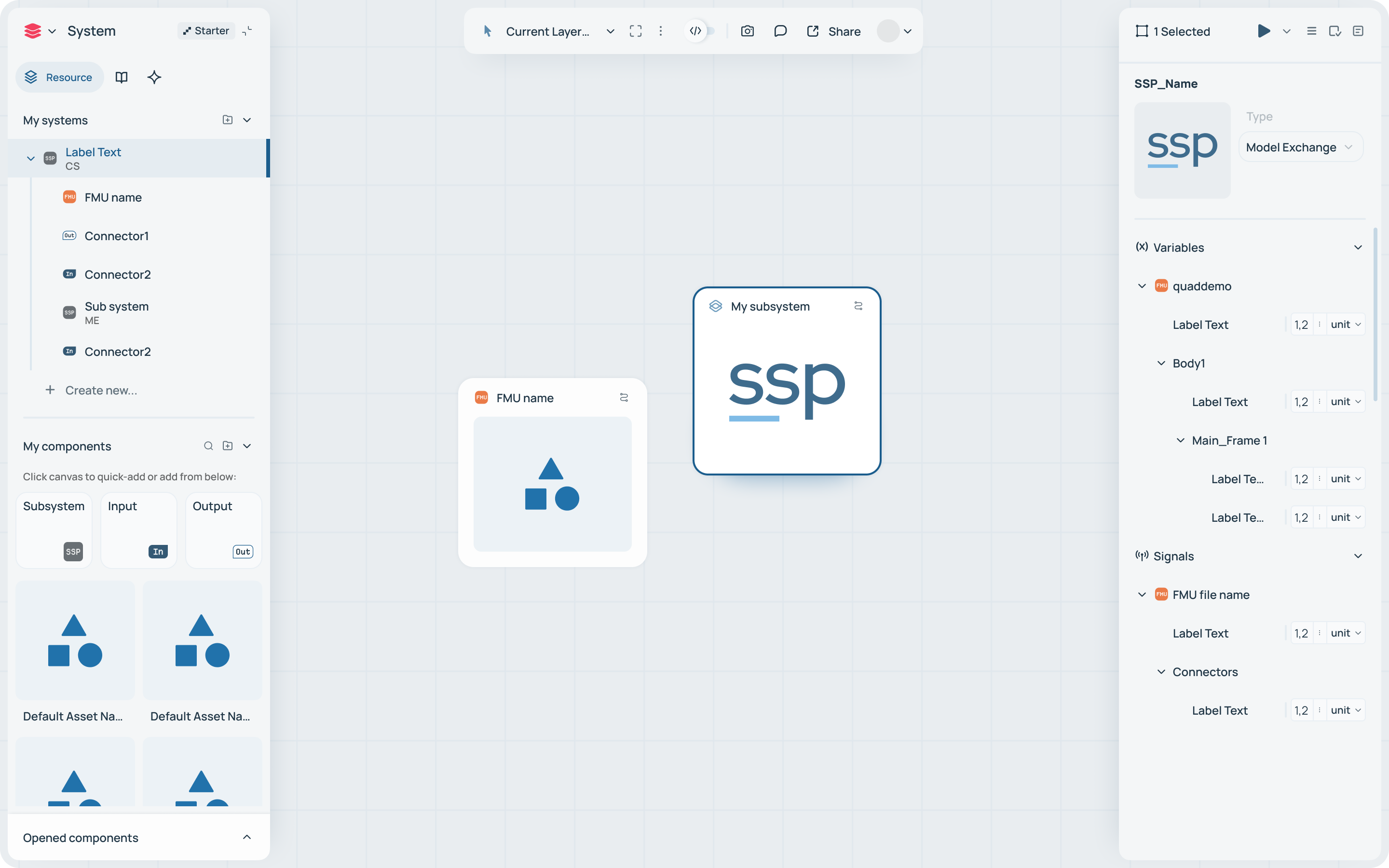
Task: Add new folder in My systems
Action: pos(227,120)
